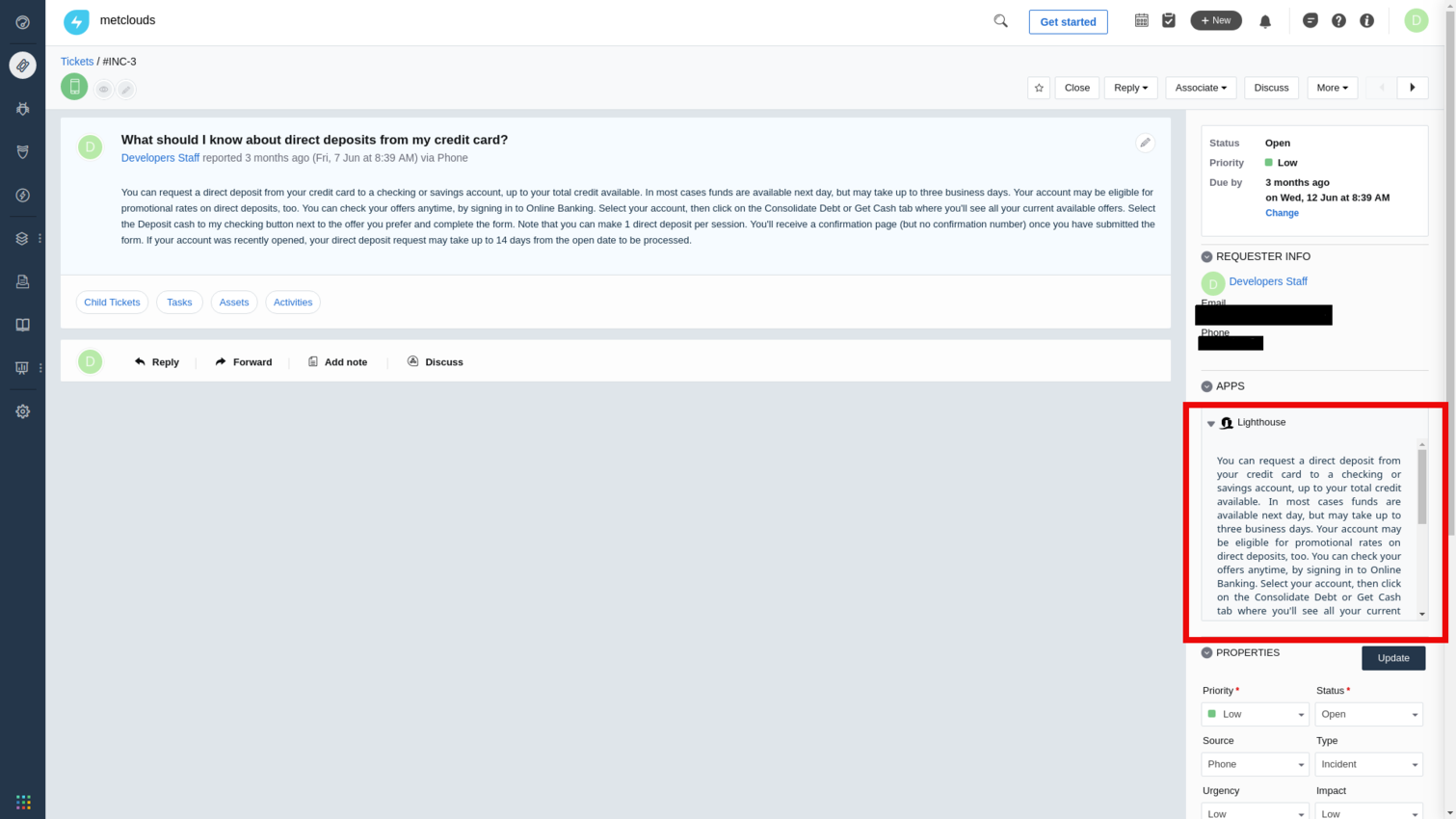Click the pencil edit icon on ticket
Image resolution: width=1456 pixels, height=819 pixels.
click(1145, 143)
